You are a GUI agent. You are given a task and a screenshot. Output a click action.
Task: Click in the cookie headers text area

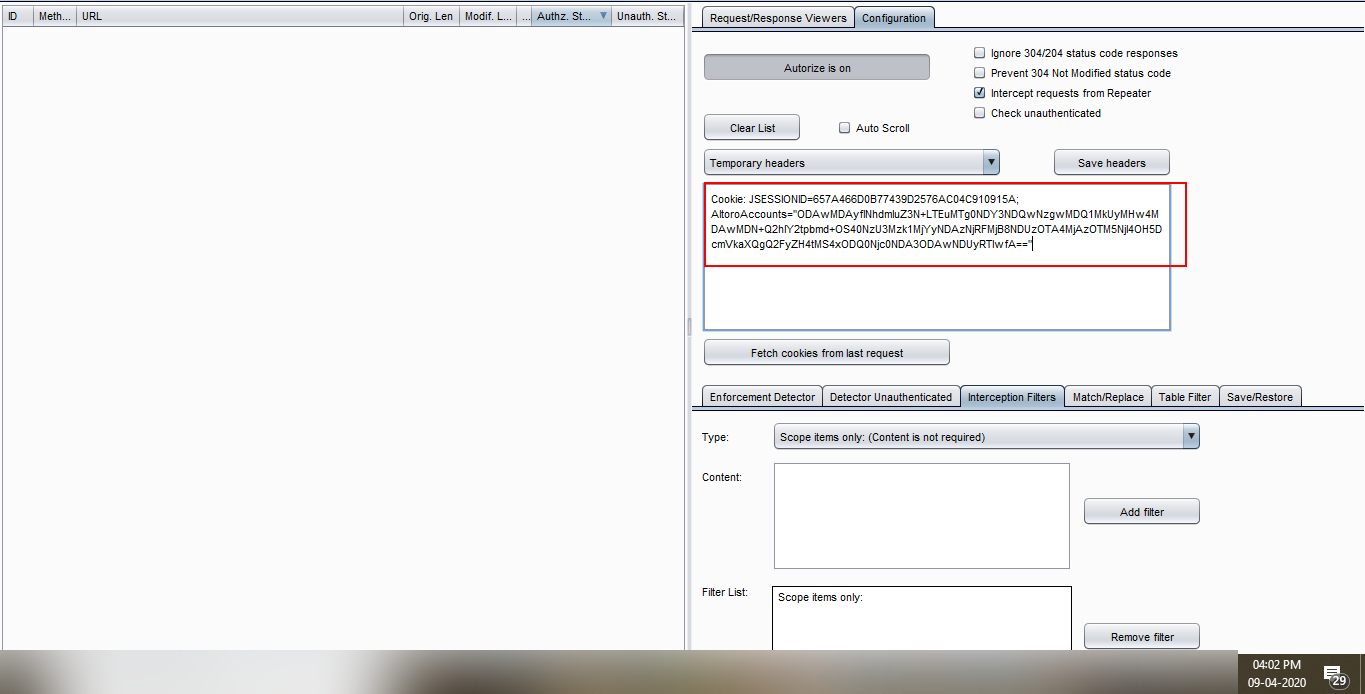click(x=937, y=257)
